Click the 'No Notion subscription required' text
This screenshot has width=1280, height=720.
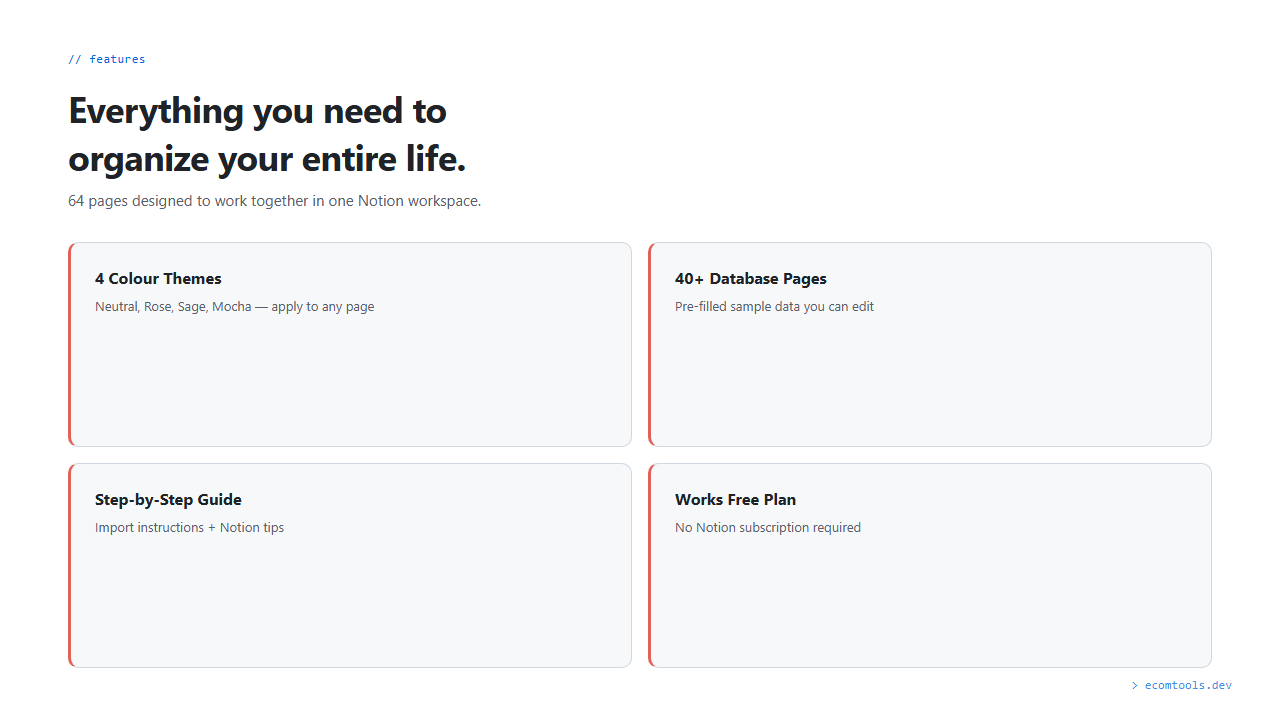click(x=767, y=528)
